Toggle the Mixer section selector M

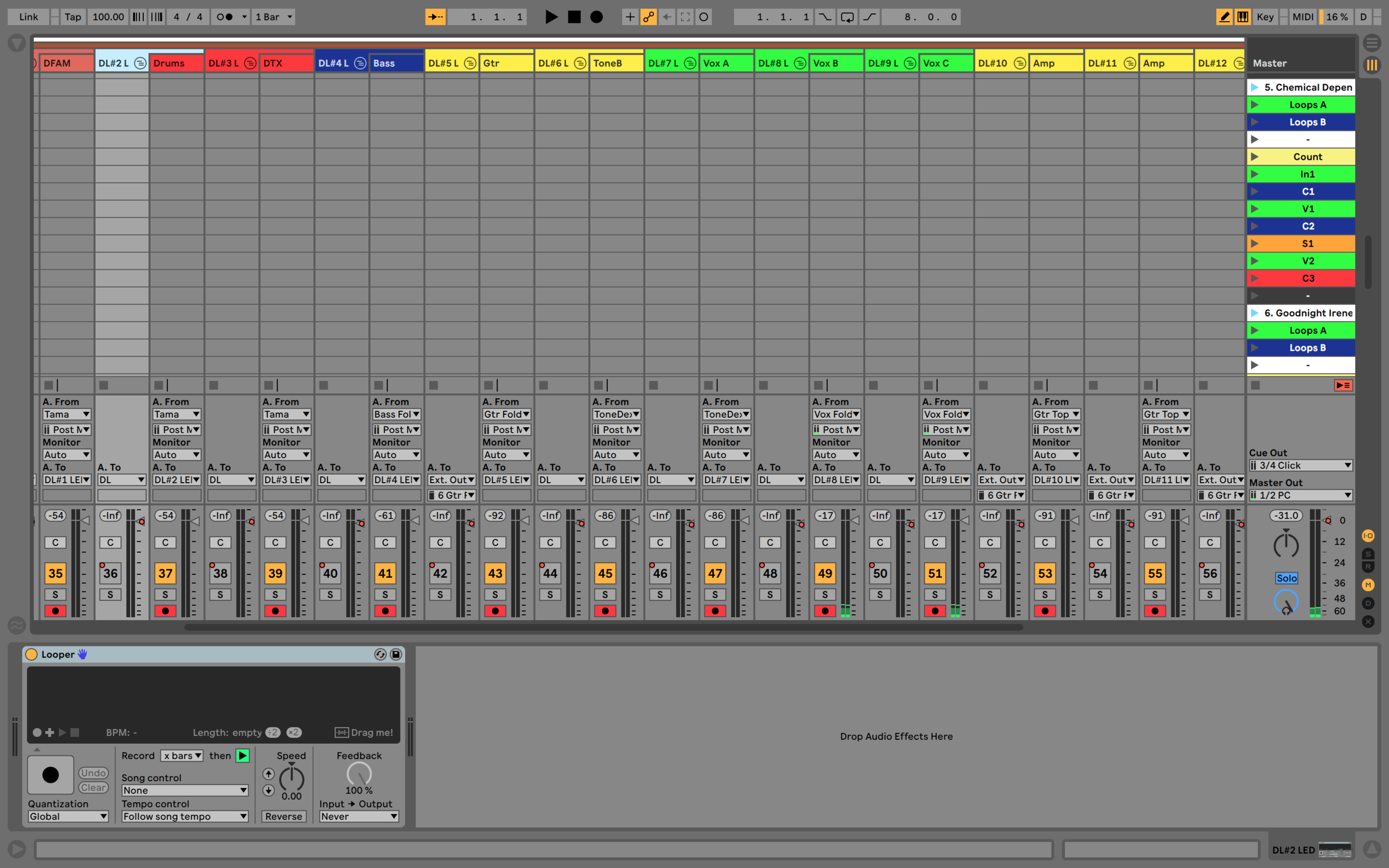pos(1368,584)
